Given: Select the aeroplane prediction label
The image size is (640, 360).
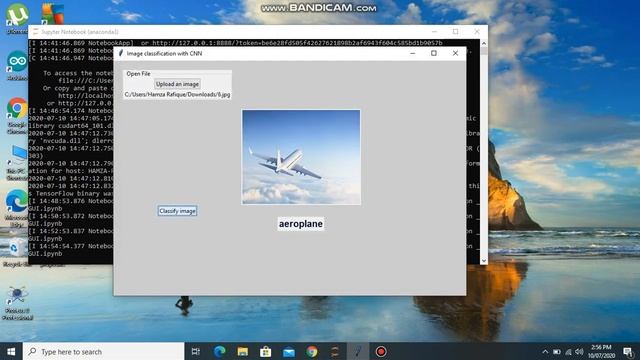Looking at the screenshot, I should pyautogui.click(x=301, y=224).
